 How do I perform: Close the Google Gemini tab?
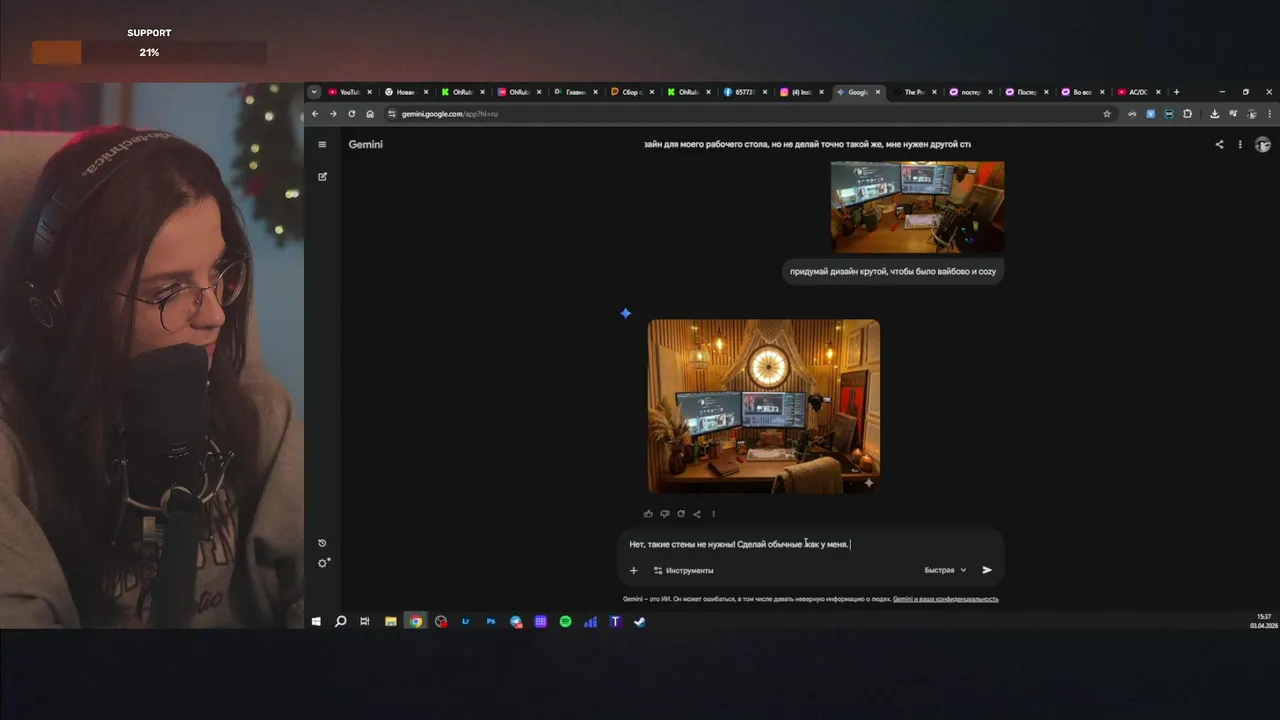click(x=878, y=92)
